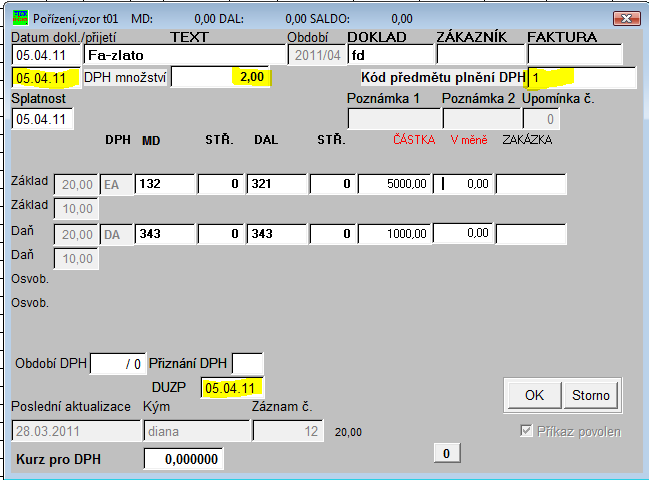Click the Poslední aktualizace field 28.03.2011
649x480 pixels.
coord(76,431)
